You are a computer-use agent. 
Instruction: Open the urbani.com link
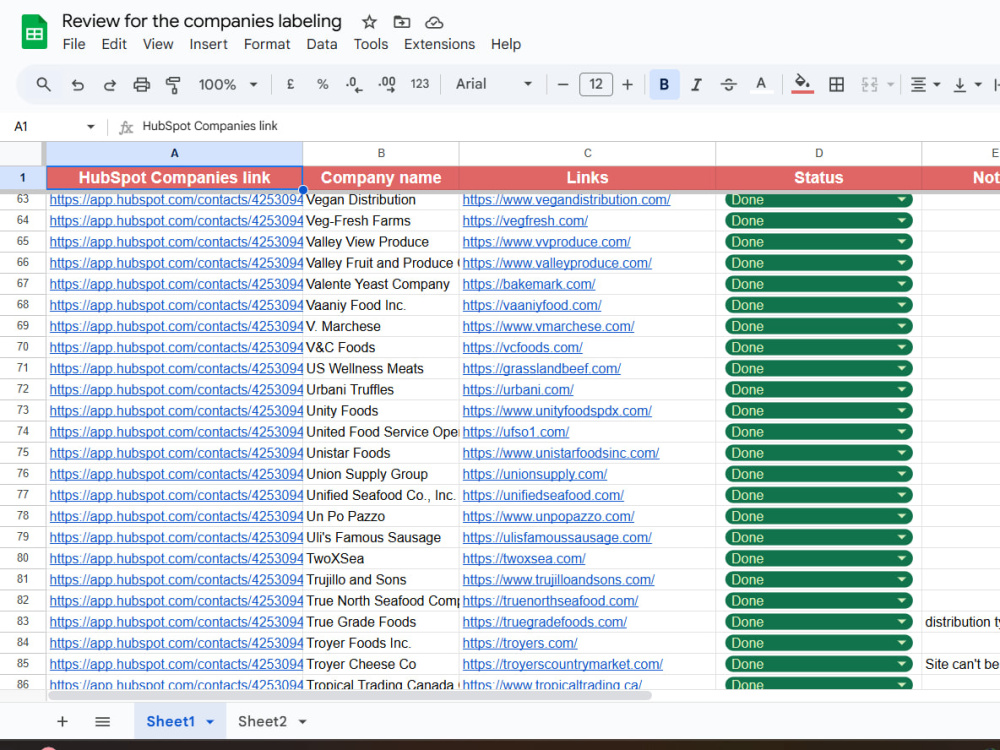click(518, 390)
